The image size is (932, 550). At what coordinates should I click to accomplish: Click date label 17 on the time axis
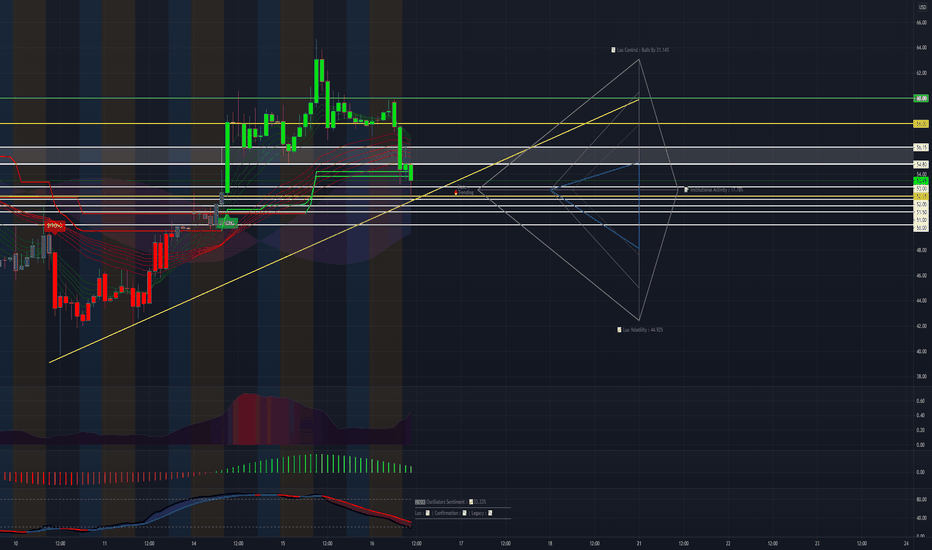(461, 543)
